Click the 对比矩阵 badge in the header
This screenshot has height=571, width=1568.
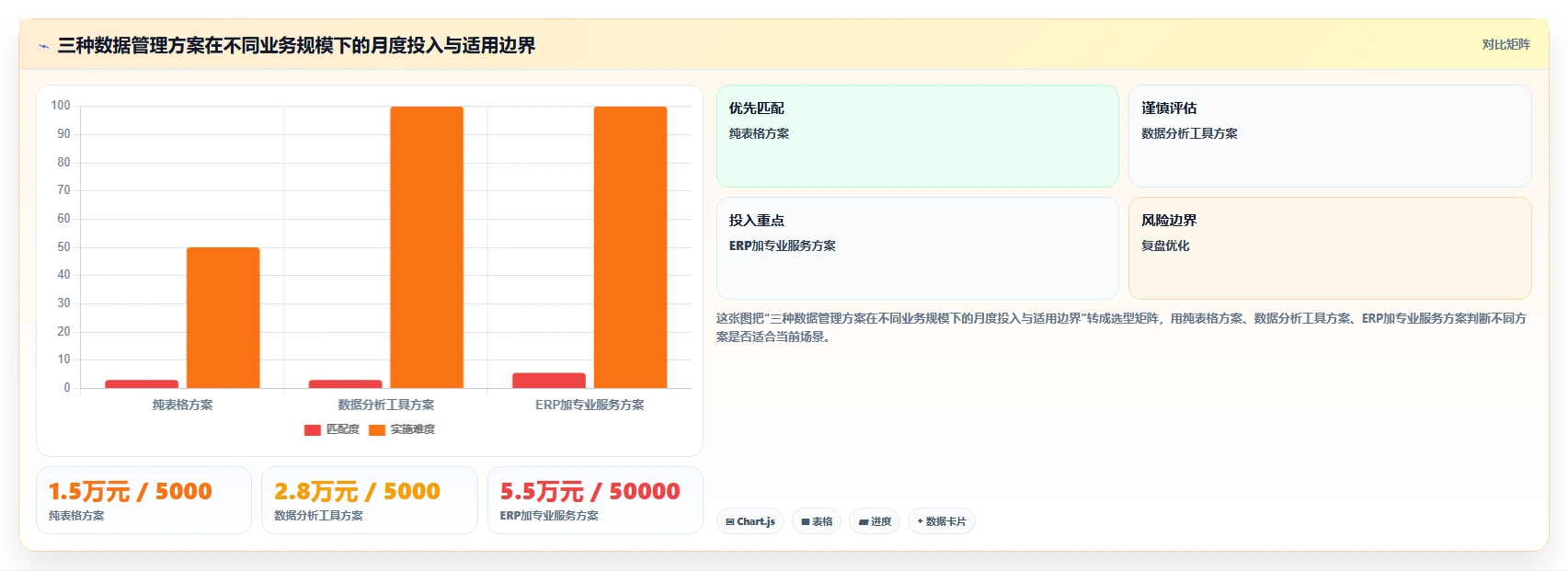[1505, 45]
